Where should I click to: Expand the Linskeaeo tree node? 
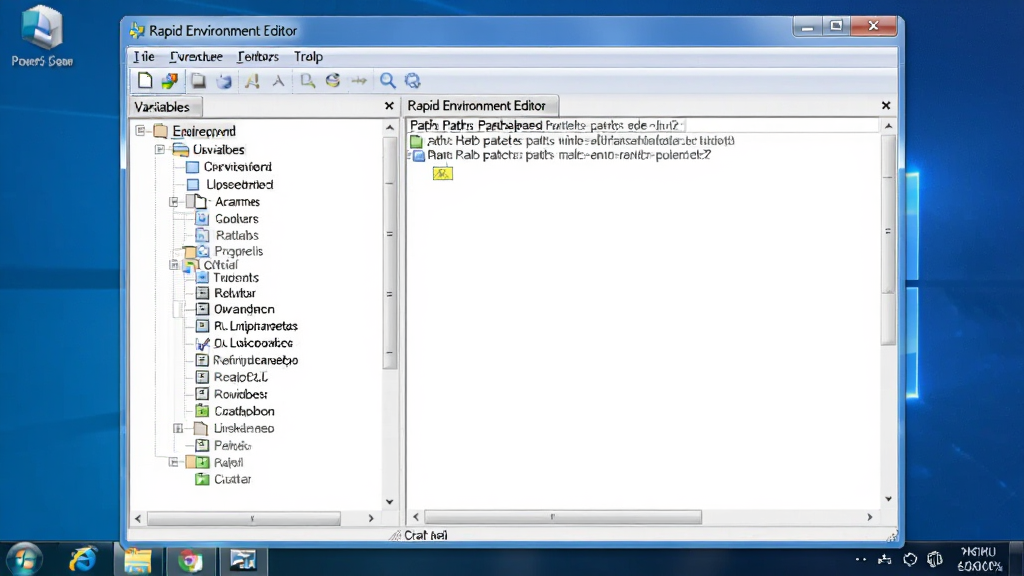[x=178, y=428]
